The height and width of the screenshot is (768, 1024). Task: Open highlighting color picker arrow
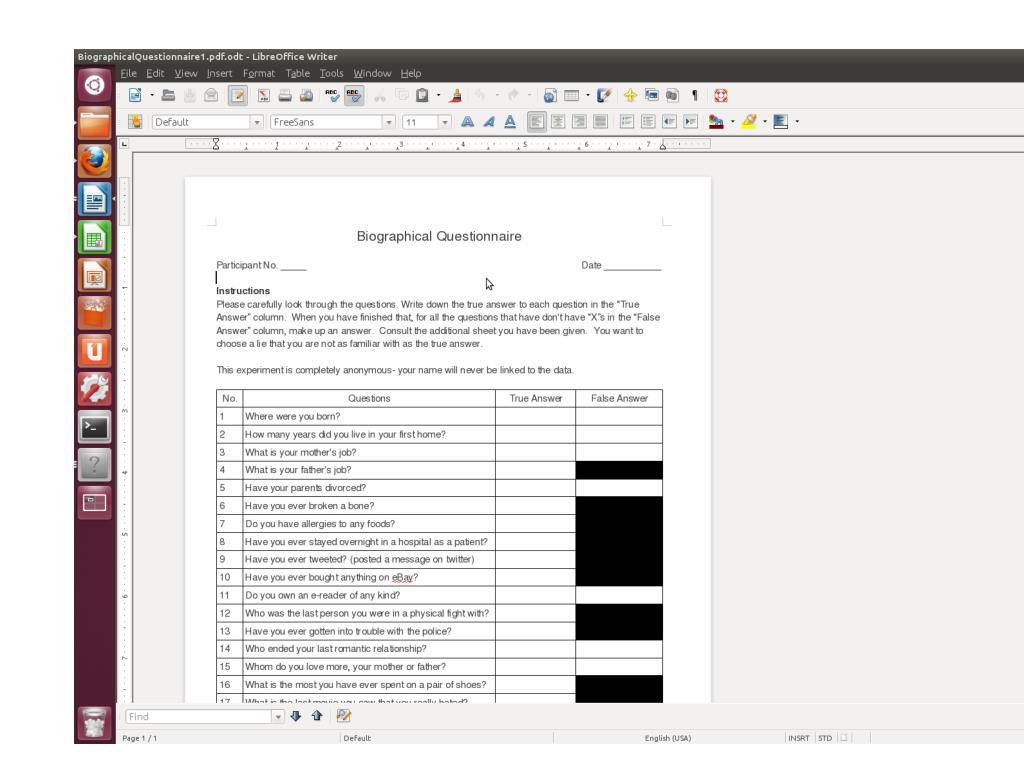point(765,121)
